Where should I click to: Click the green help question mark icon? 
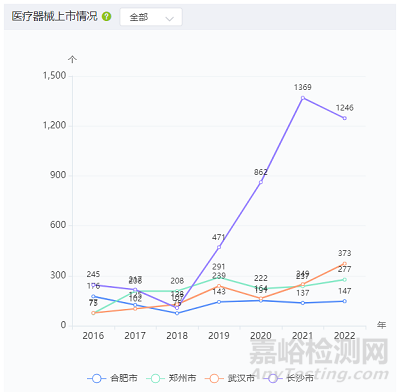(106, 16)
